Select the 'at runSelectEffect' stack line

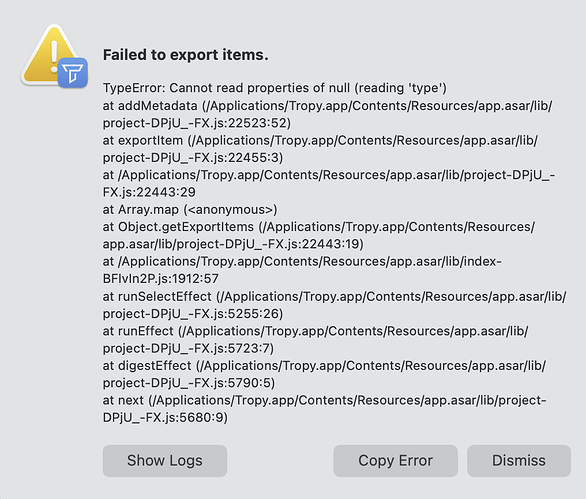tap(334, 296)
